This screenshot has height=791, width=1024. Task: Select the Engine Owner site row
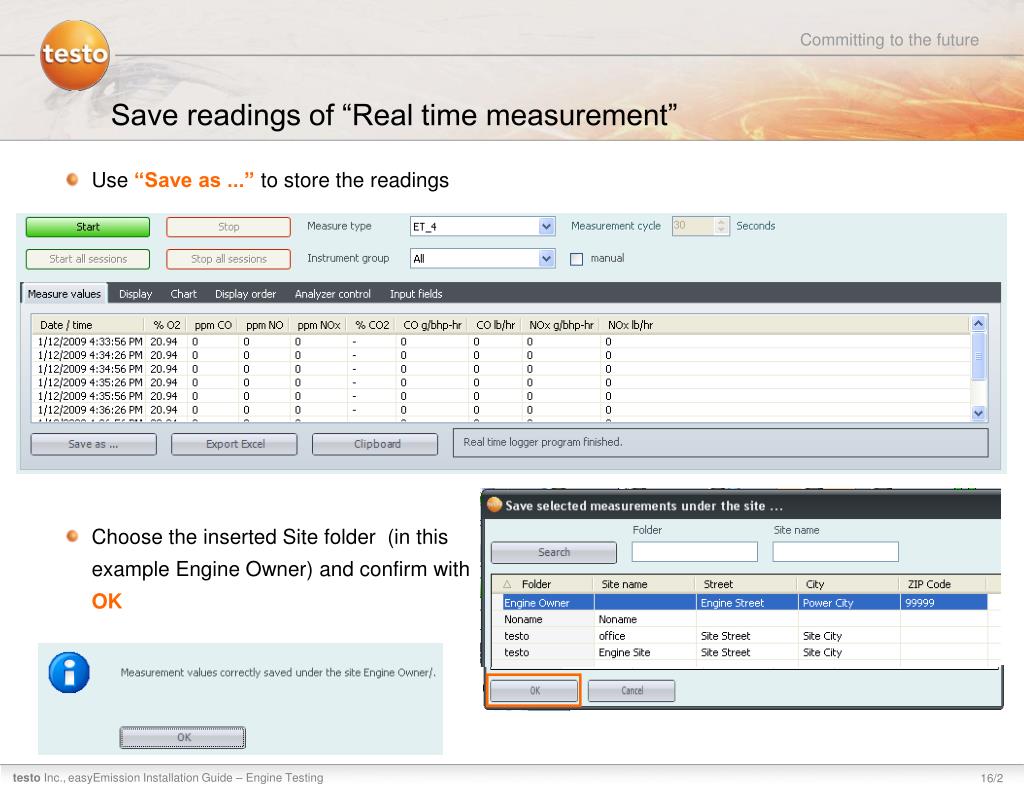tap(744, 603)
